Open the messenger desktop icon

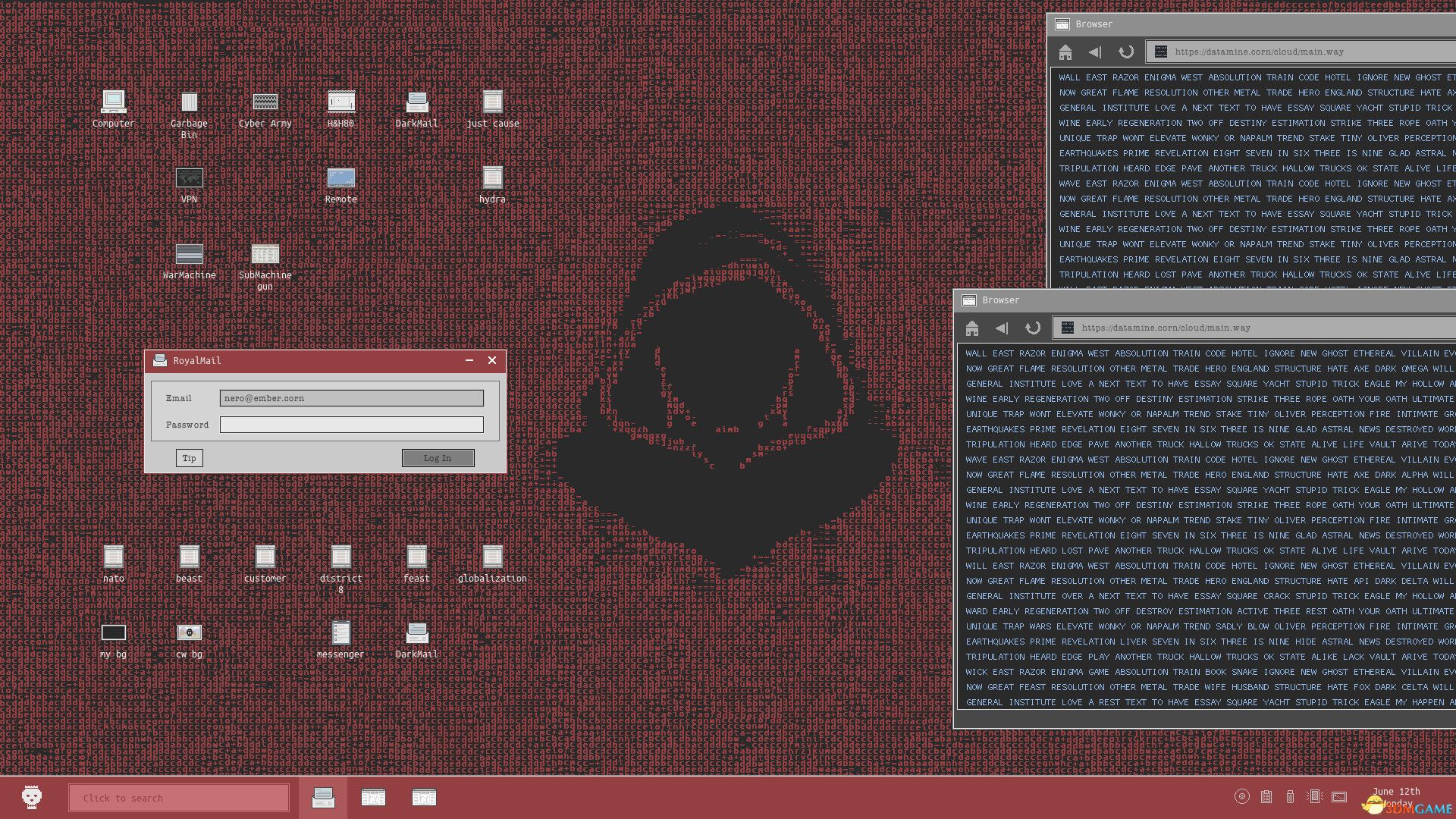[340, 633]
